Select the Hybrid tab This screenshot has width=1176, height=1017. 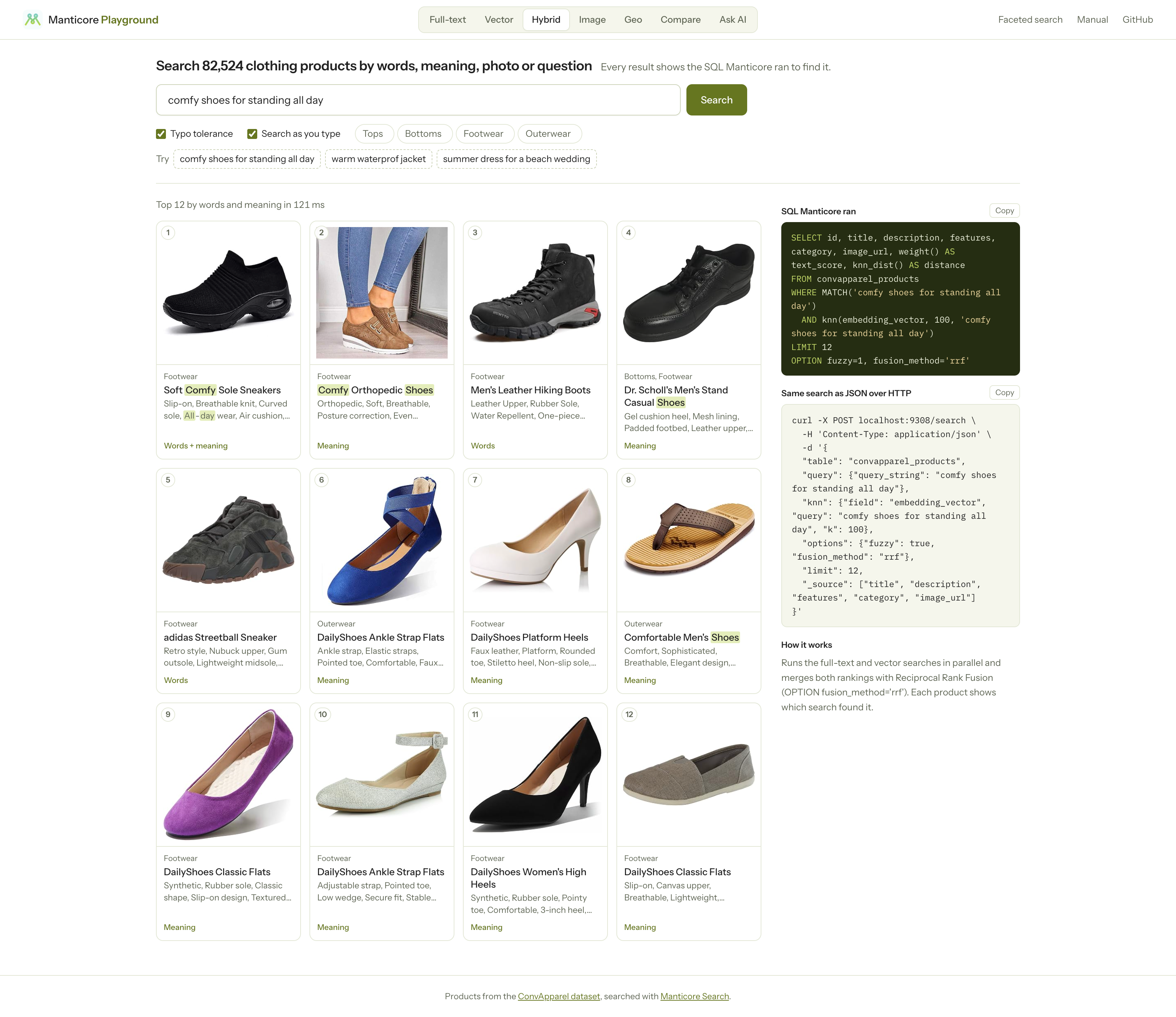pos(546,20)
